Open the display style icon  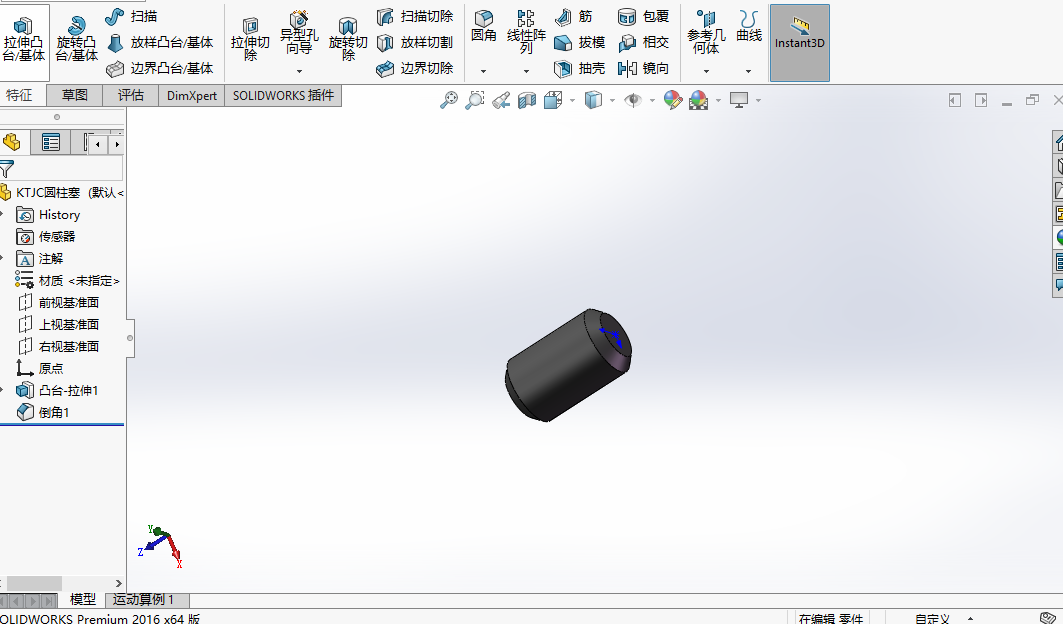593,100
